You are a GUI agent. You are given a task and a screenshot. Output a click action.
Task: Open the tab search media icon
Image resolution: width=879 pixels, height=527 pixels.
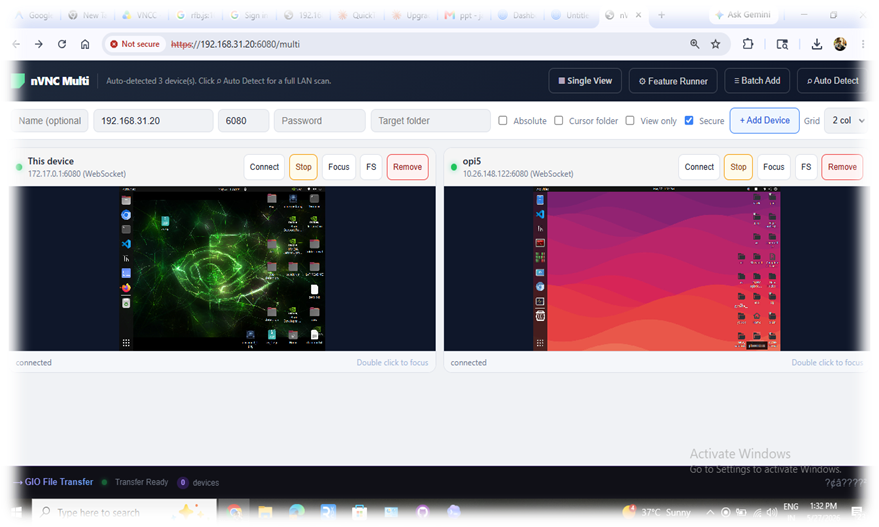click(782, 44)
